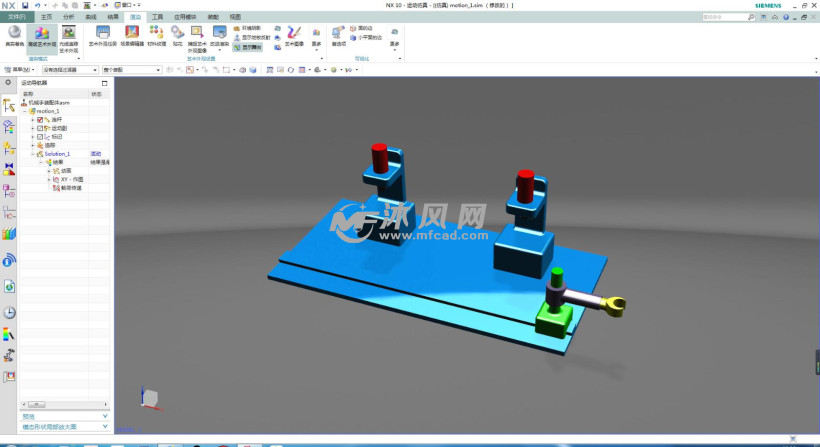Open the Constraint Navigator bowtie sidebar icon
The image size is (820, 447).
pyautogui.click(x=10, y=169)
